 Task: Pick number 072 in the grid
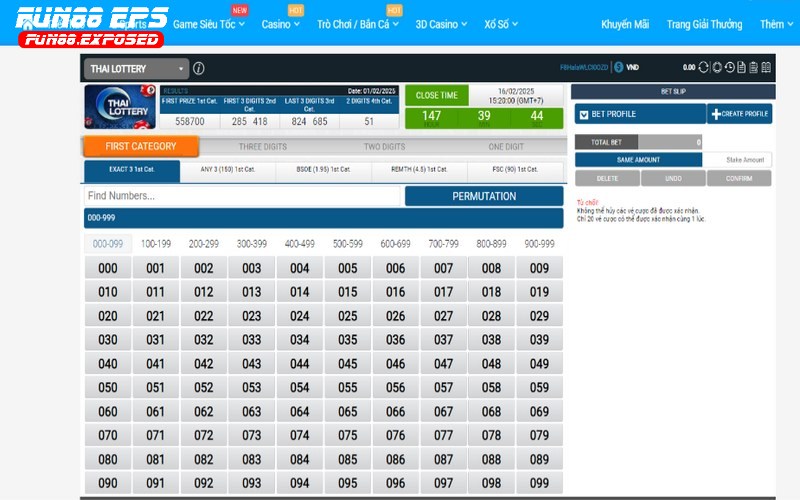(x=204, y=435)
